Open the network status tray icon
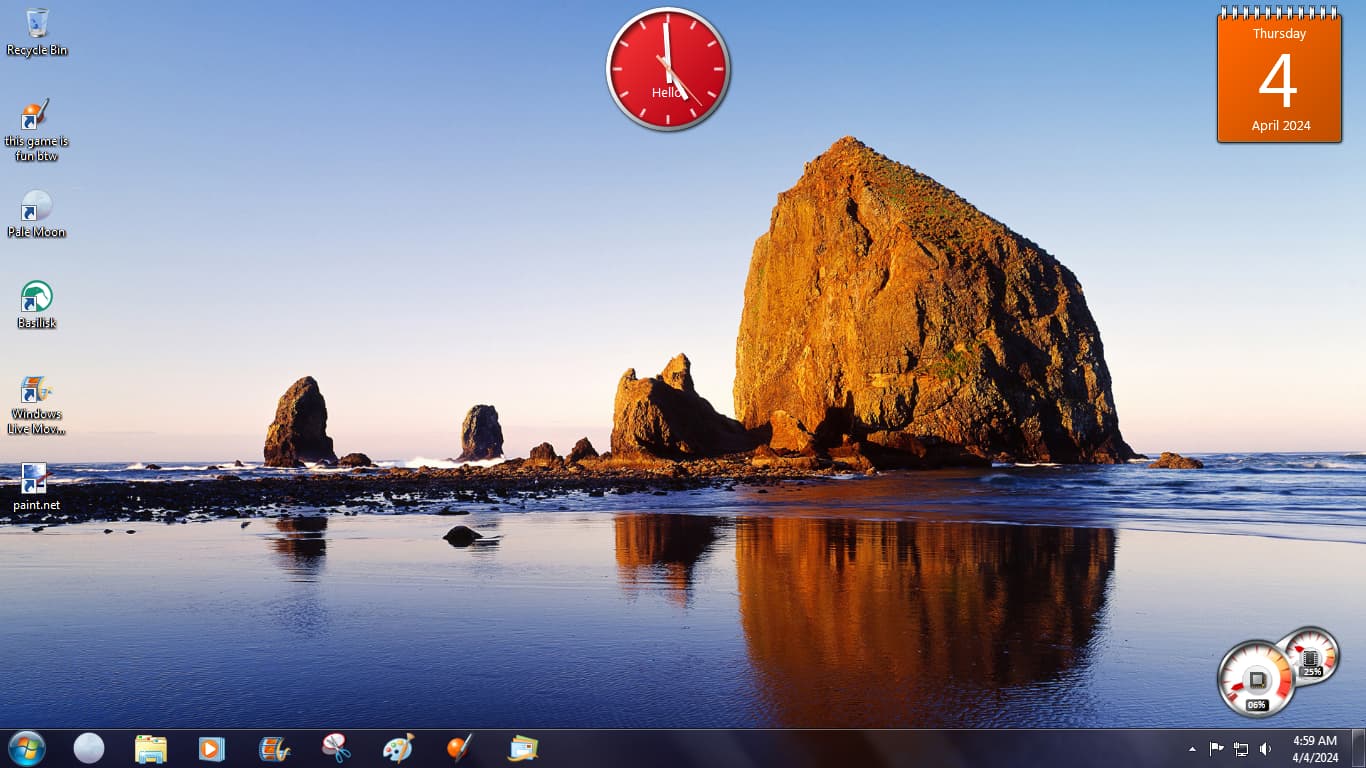 1241,749
